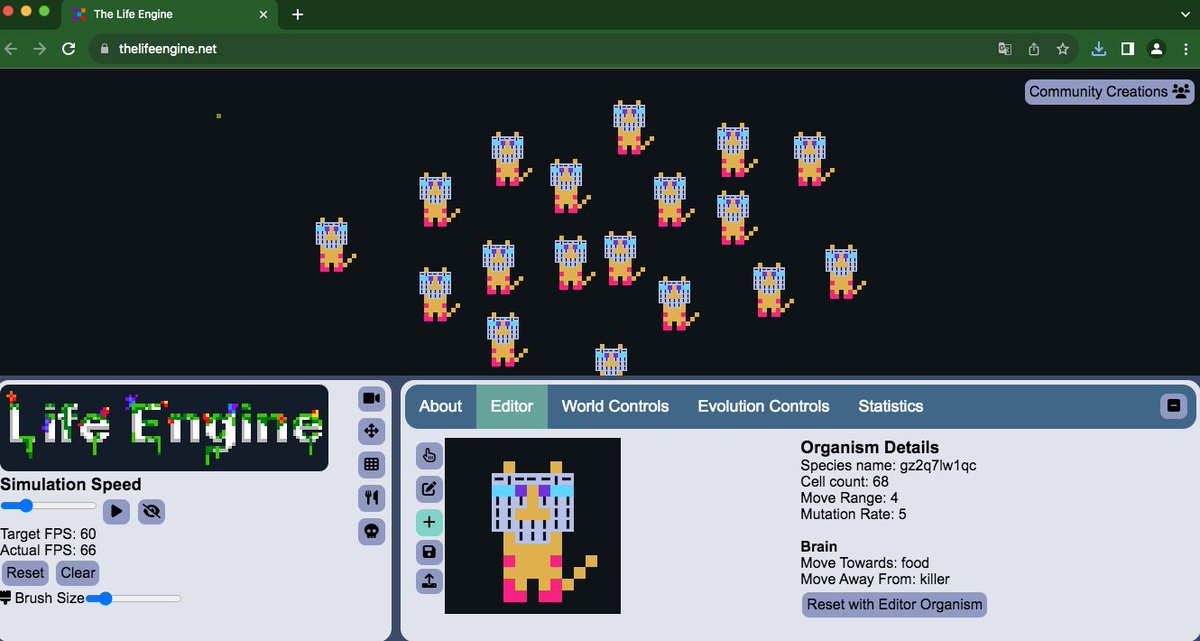Go back in browser history

pyautogui.click(x=12, y=48)
